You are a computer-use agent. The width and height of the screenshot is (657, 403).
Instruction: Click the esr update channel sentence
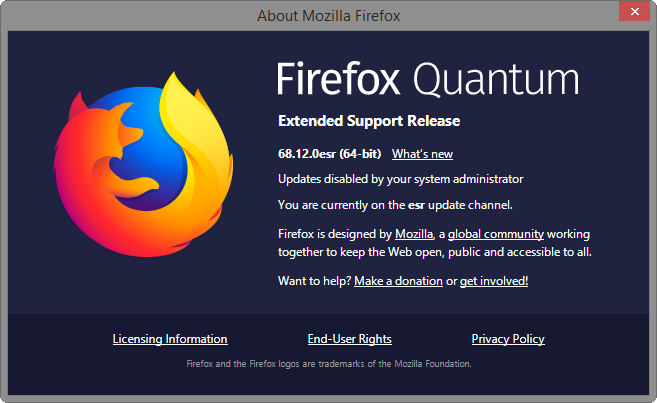click(x=395, y=205)
